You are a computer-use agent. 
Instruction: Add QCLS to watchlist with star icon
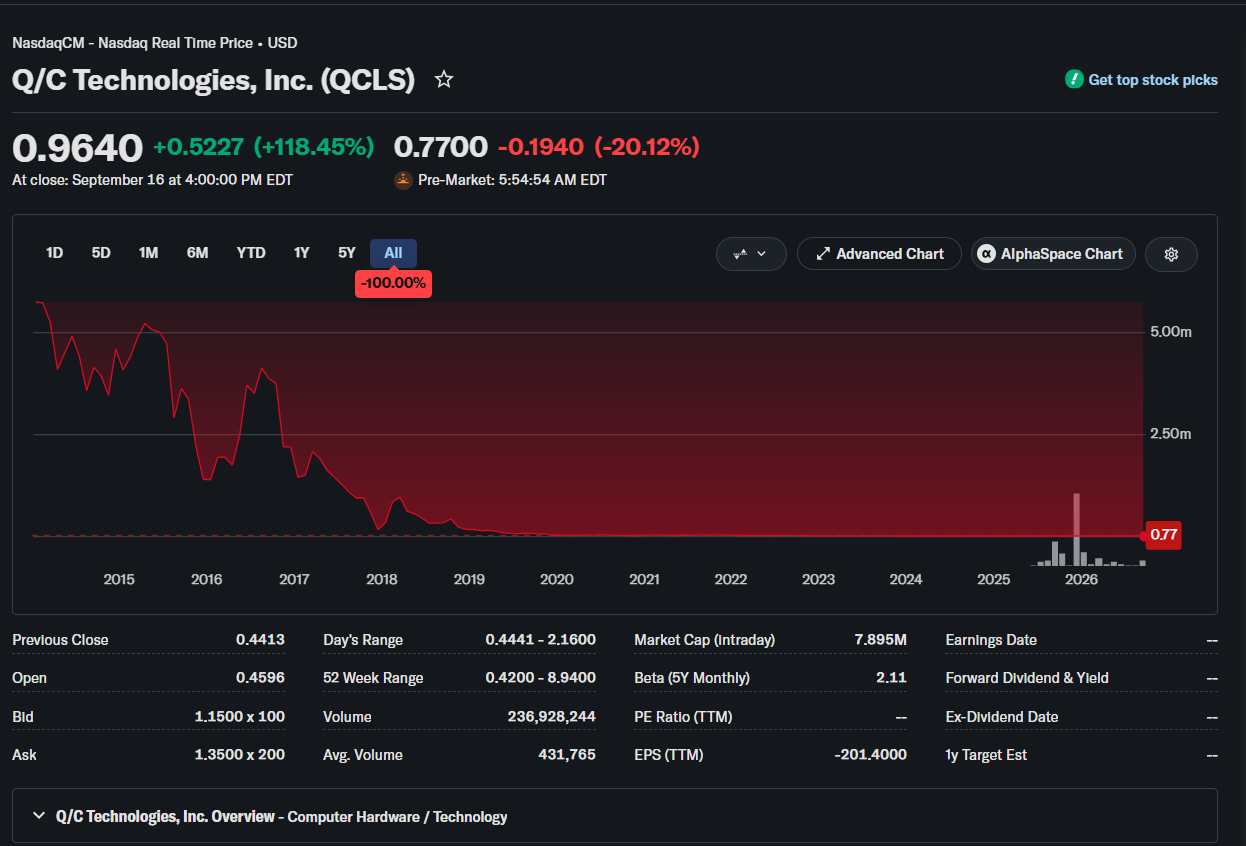click(444, 79)
